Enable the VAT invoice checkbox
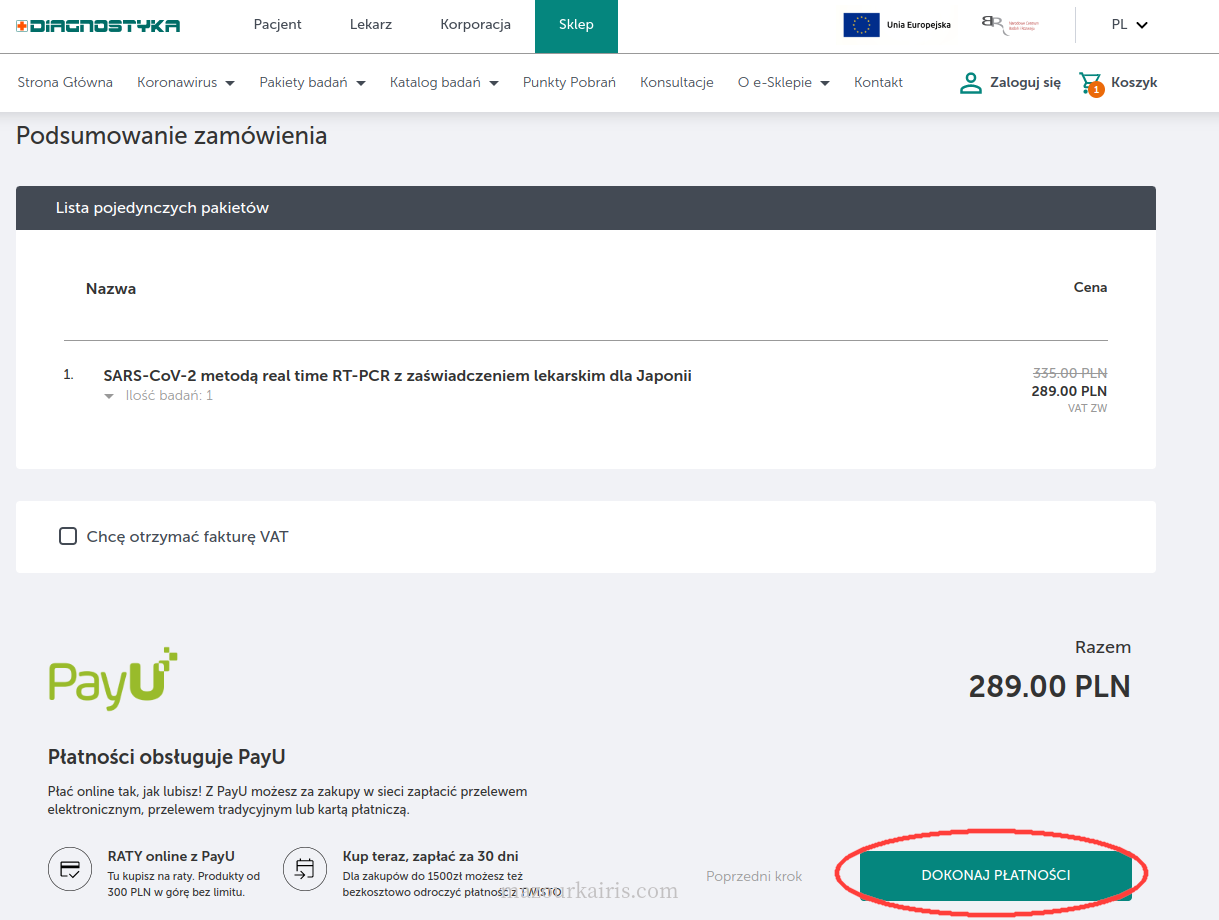The height and width of the screenshot is (920, 1219). 68,537
